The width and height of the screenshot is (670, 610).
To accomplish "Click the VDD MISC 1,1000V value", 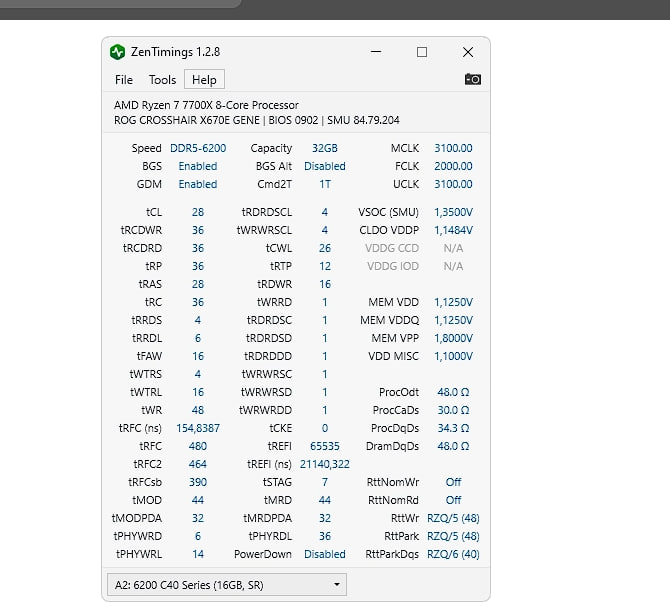I will tap(453, 356).
